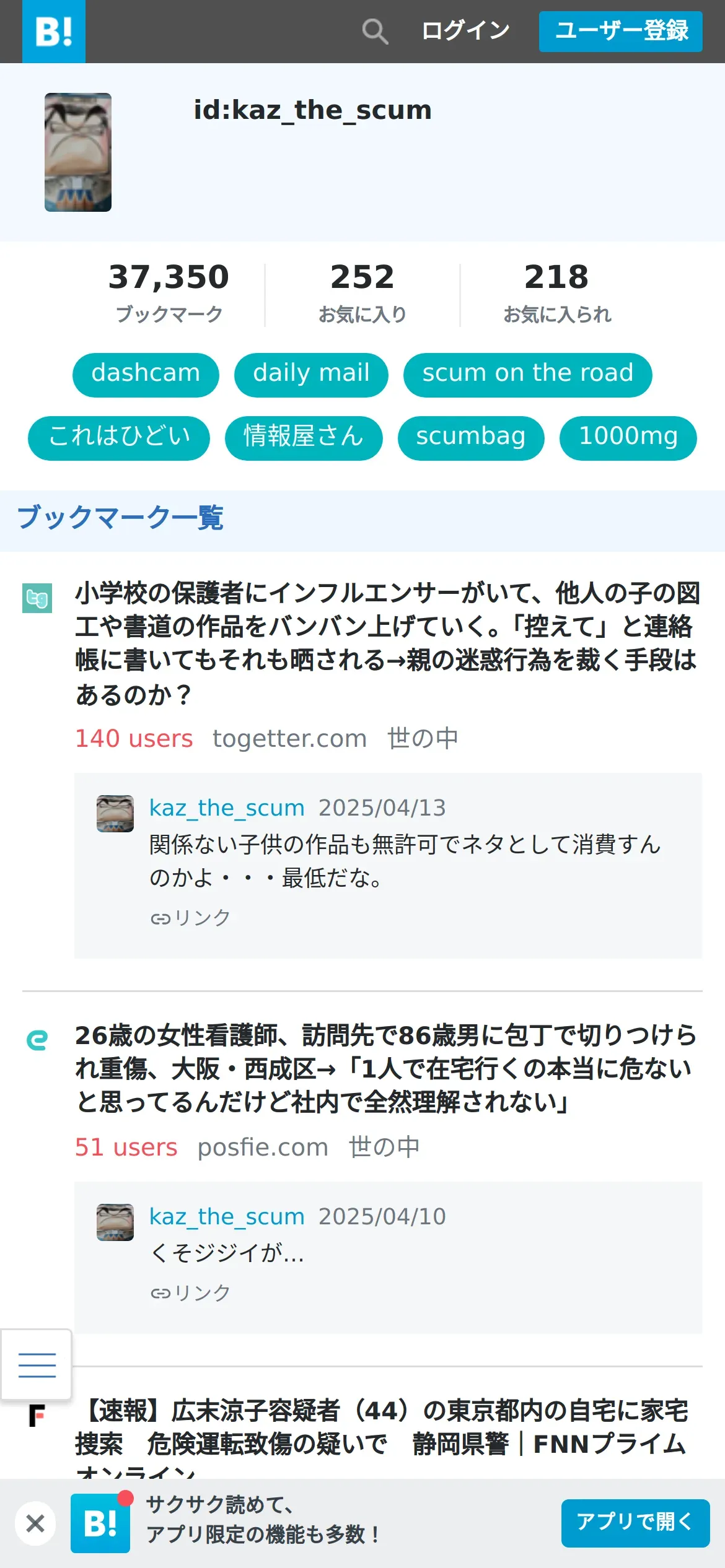This screenshot has height=1568, width=725.
Task: Filter by the これはひどい tag
Action: pyautogui.click(x=119, y=438)
